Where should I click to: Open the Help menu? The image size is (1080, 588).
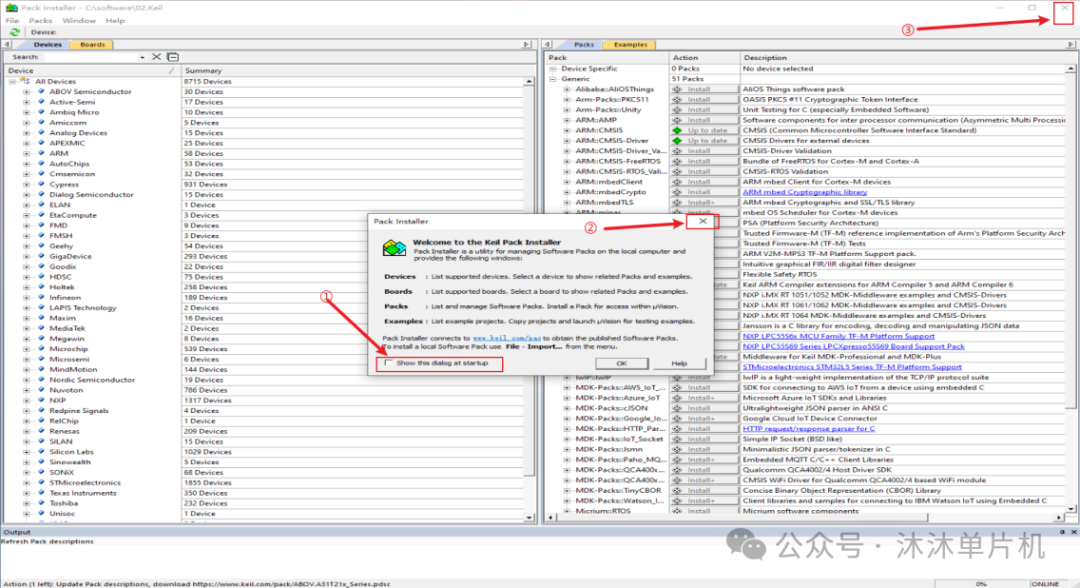click(115, 21)
